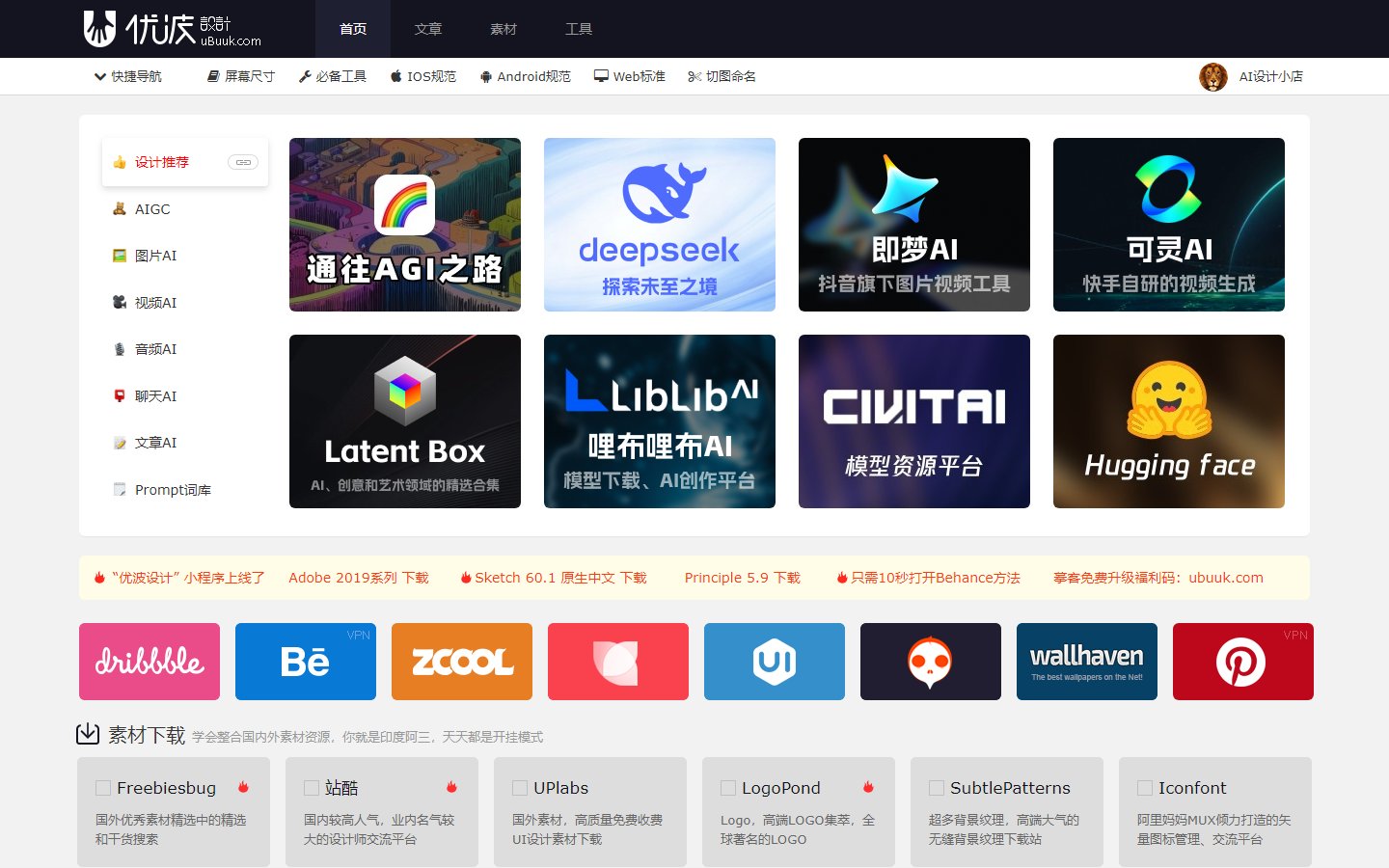Open the CIVITAI card
1389x868 pixels.
pyautogui.click(x=914, y=421)
